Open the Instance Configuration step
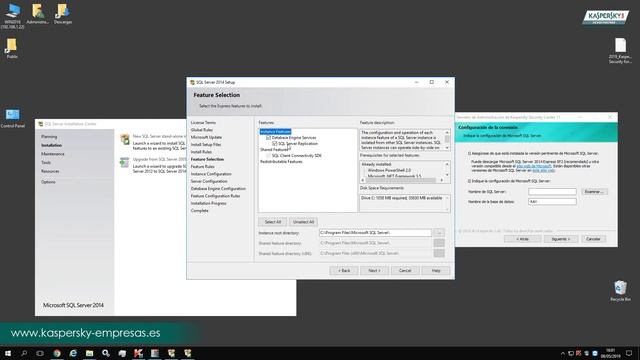The width and height of the screenshot is (640, 360). coord(211,174)
